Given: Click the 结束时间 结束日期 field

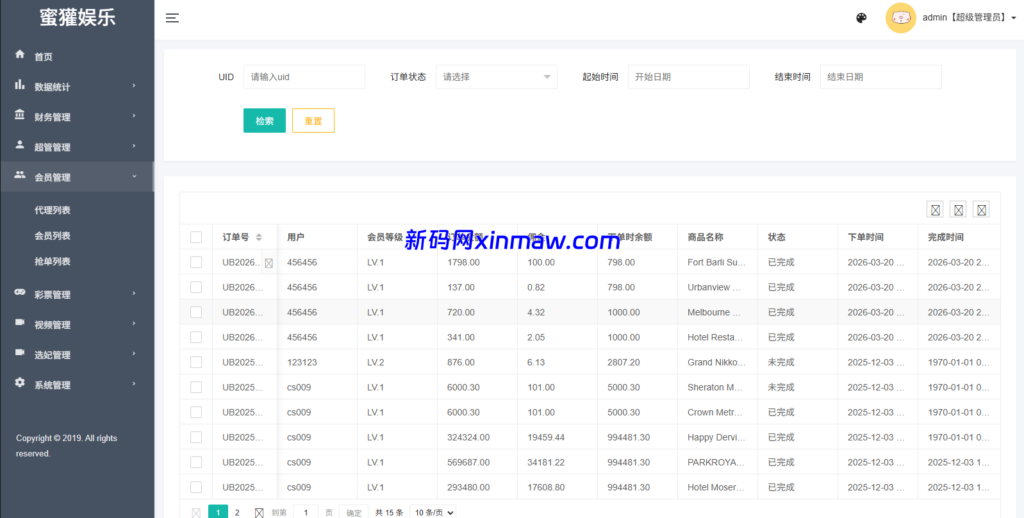Looking at the screenshot, I should click(x=881, y=76).
